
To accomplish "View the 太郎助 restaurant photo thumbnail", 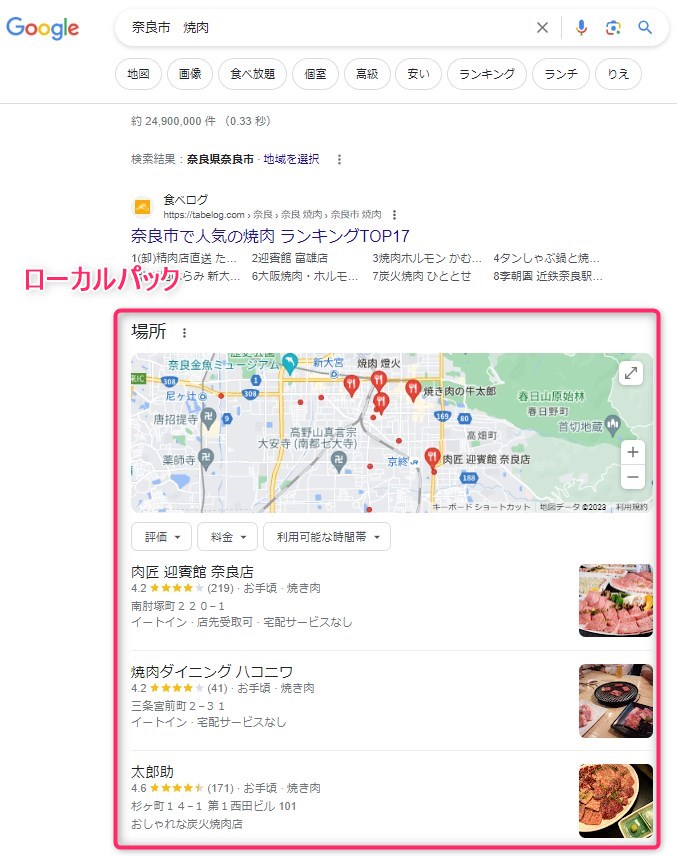I will click(x=616, y=800).
